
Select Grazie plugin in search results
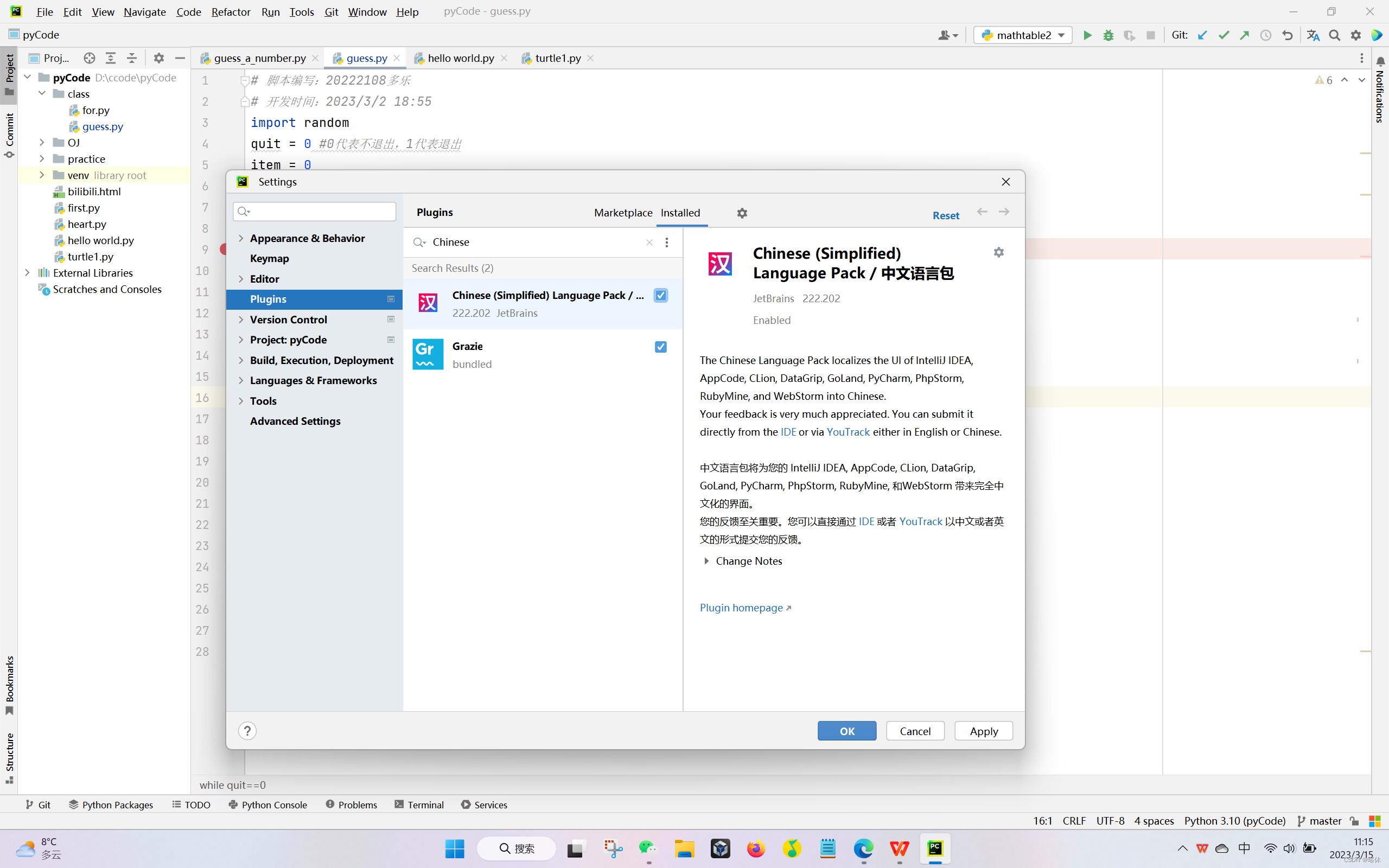[x=543, y=355]
